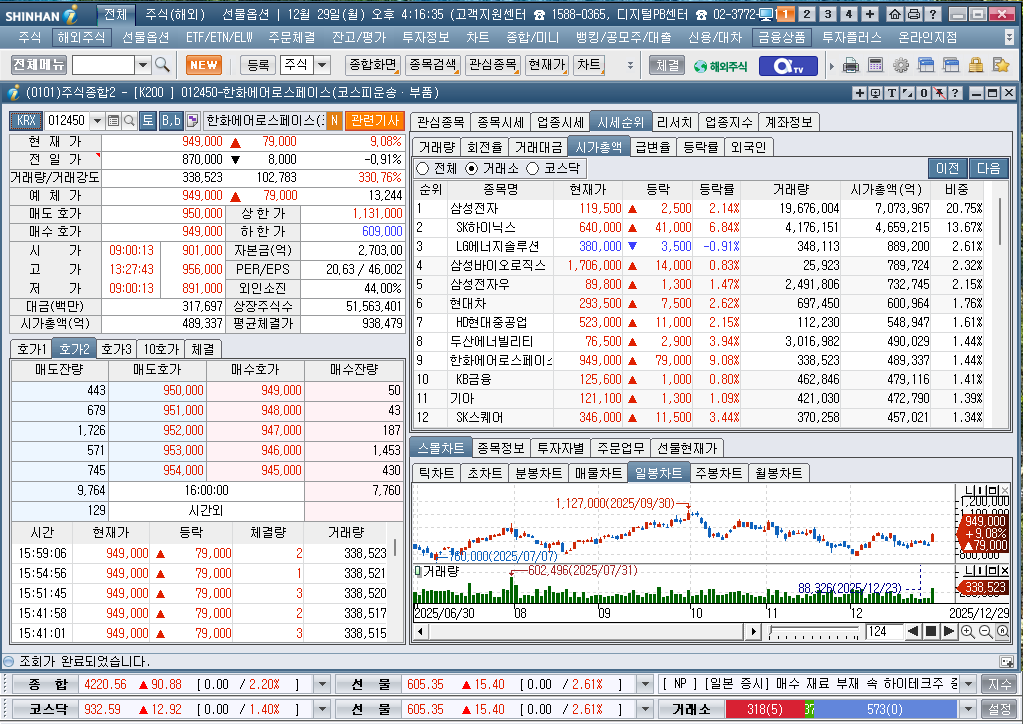Viewport: 1023px width, 724px height.
Task: Click the alpha TV logo button
Action: 787,65
